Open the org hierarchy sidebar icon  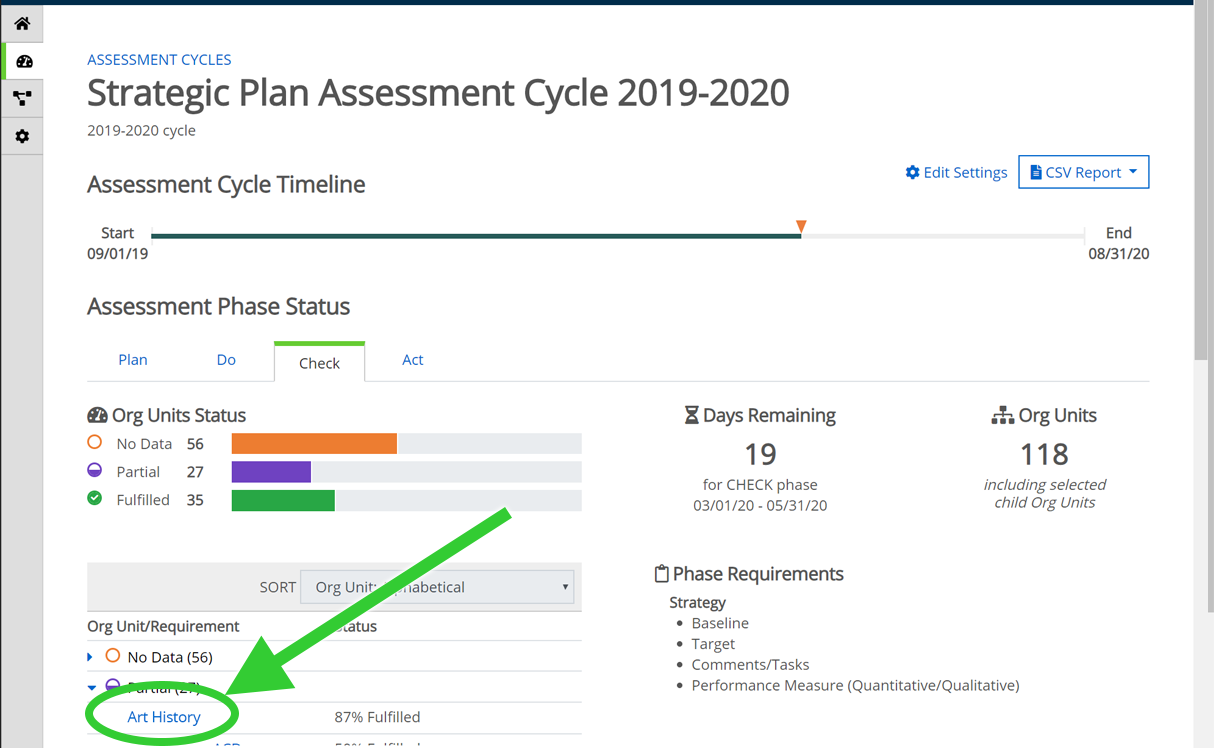click(22, 98)
